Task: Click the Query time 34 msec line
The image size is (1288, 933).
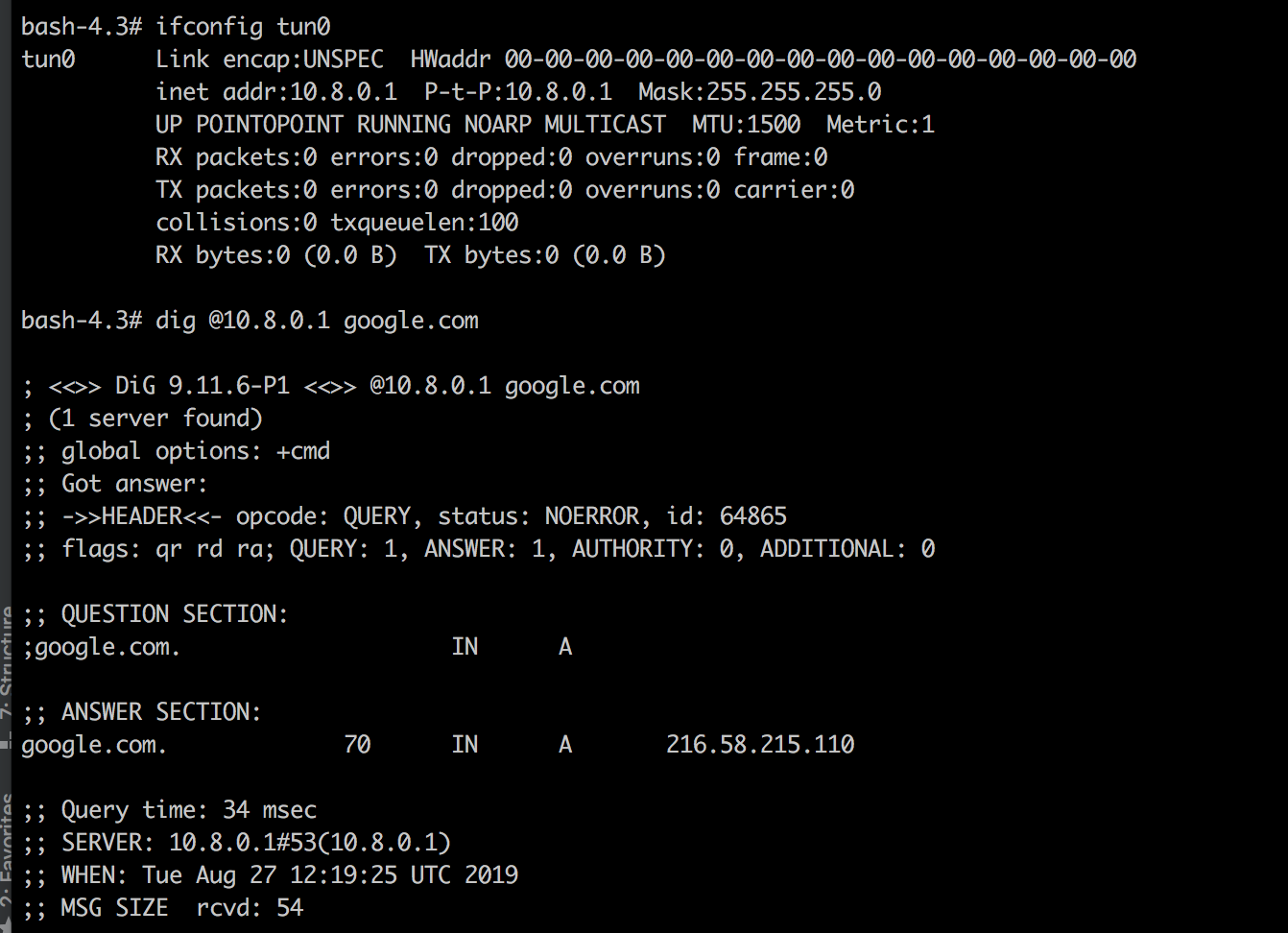Action: (169, 810)
